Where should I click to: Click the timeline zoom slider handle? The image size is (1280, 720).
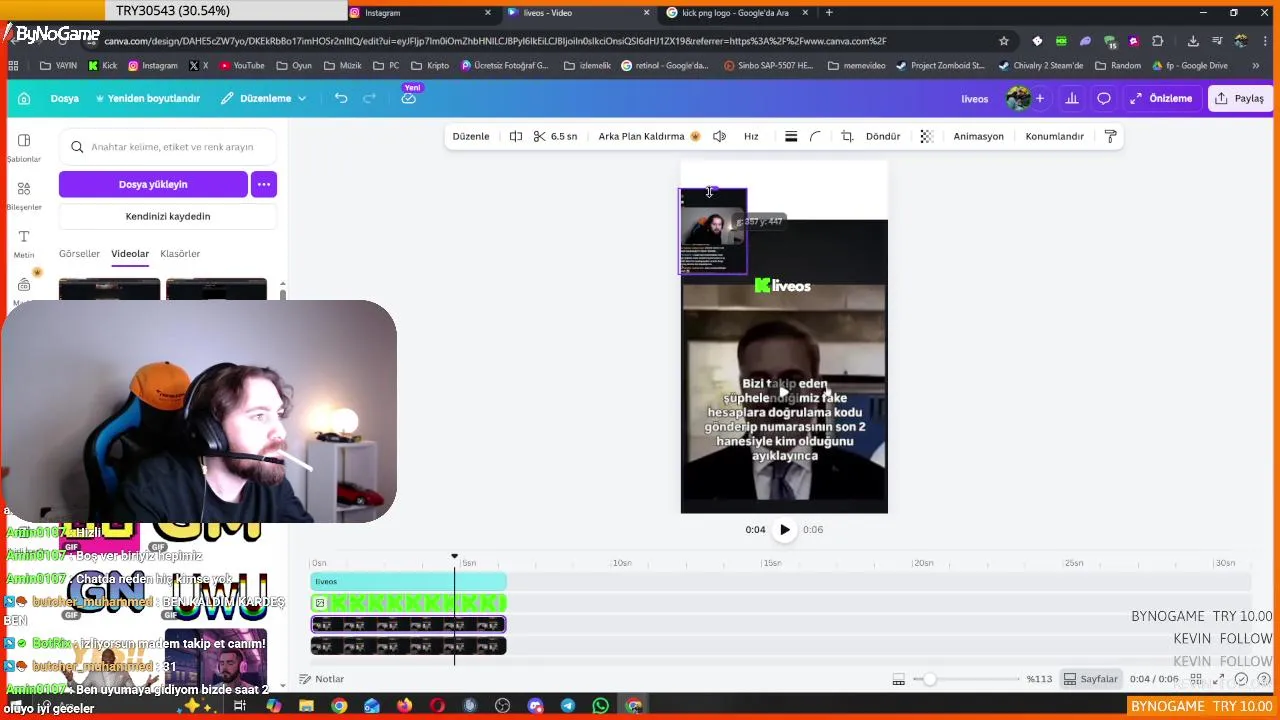(x=930, y=679)
